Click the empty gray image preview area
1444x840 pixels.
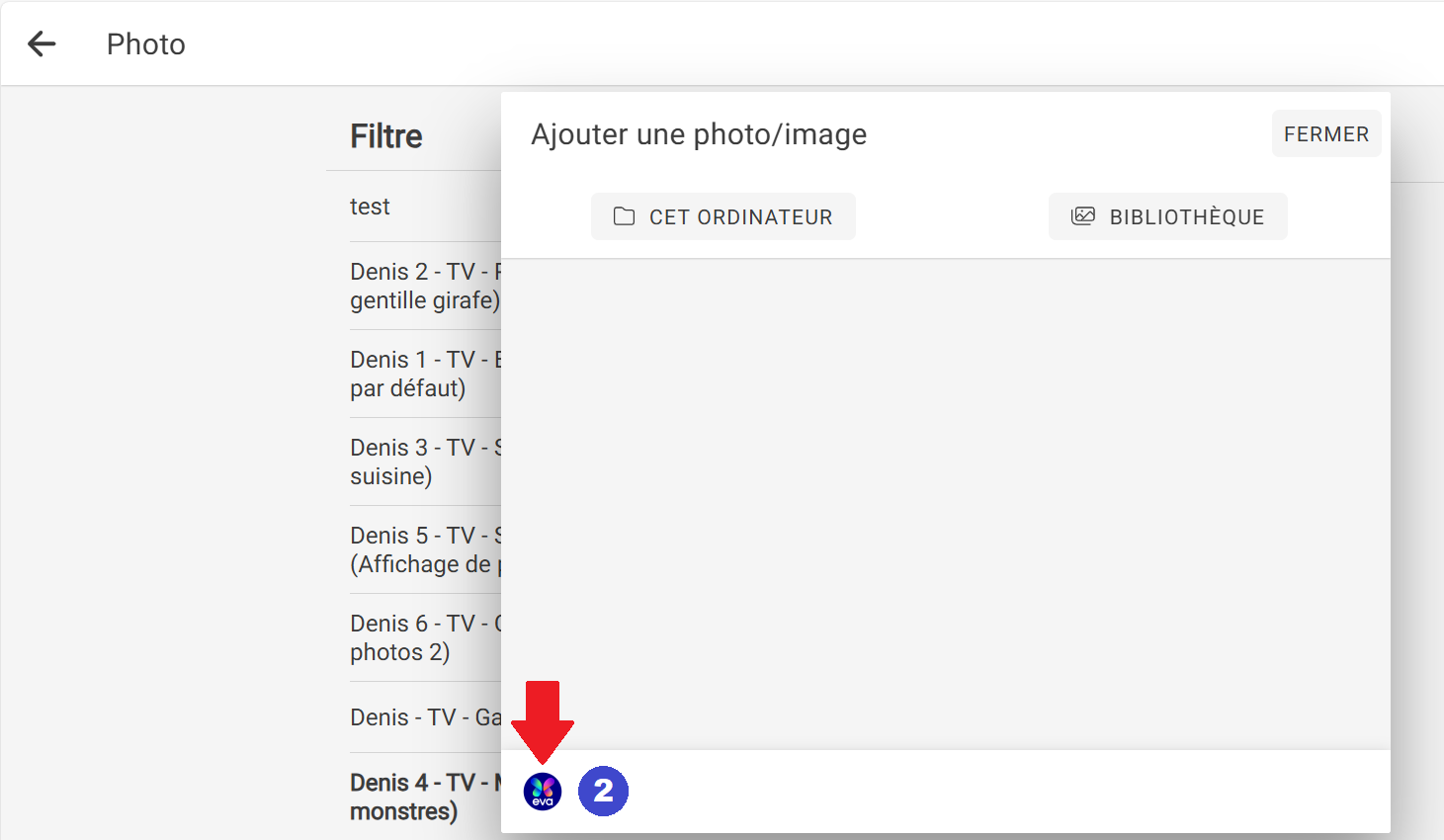coord(945,504)
